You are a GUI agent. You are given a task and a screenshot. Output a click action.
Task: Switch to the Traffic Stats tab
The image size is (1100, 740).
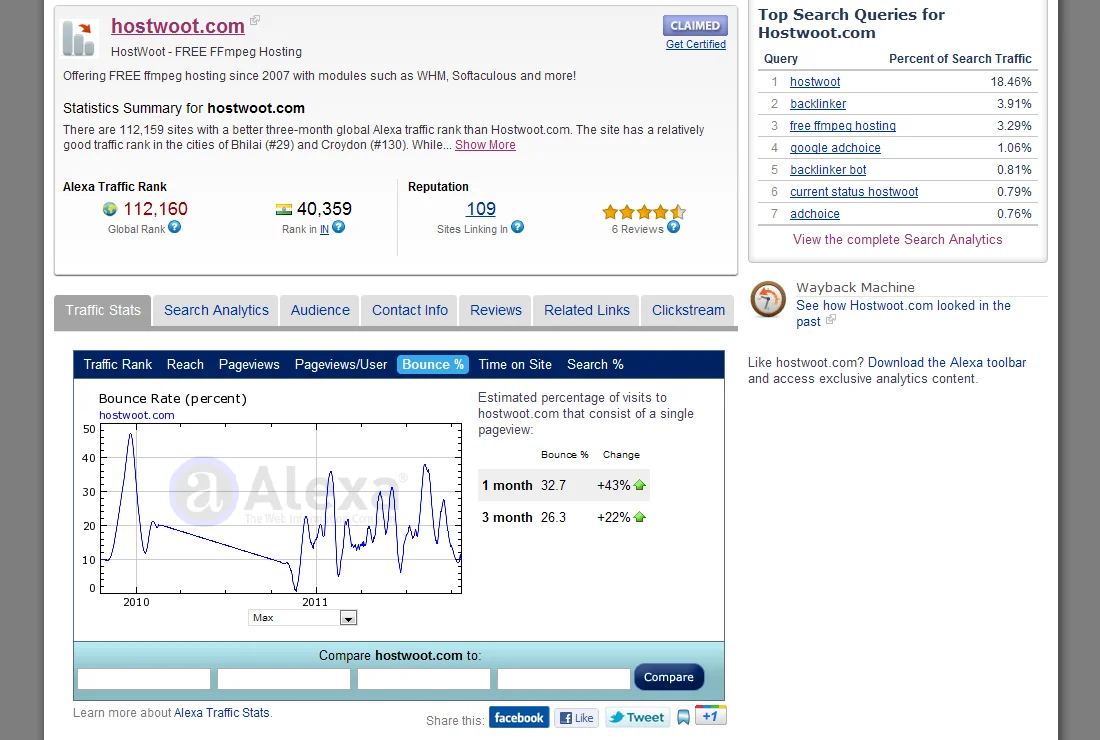click(103, 310)
